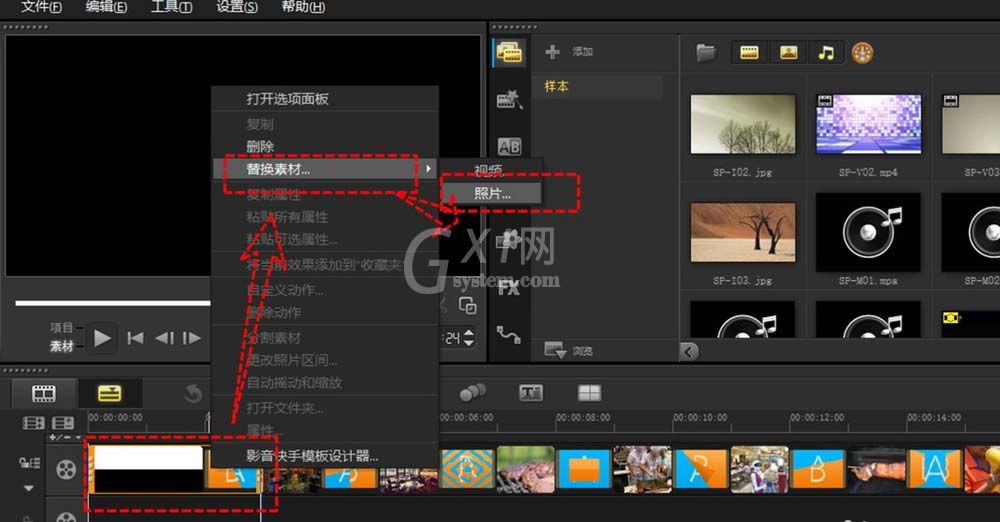The height and width of the screenshot is (522, 1000).
Task: Click the overlay track film reel icon
Action: pyautogui.click(x=66, y=517)
